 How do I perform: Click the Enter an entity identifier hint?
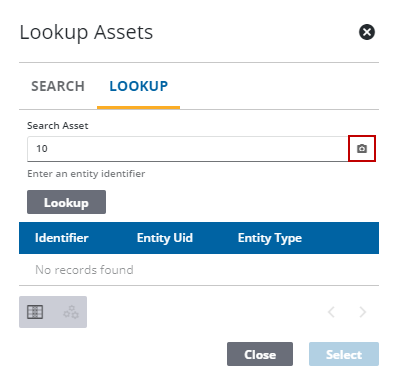86,174
